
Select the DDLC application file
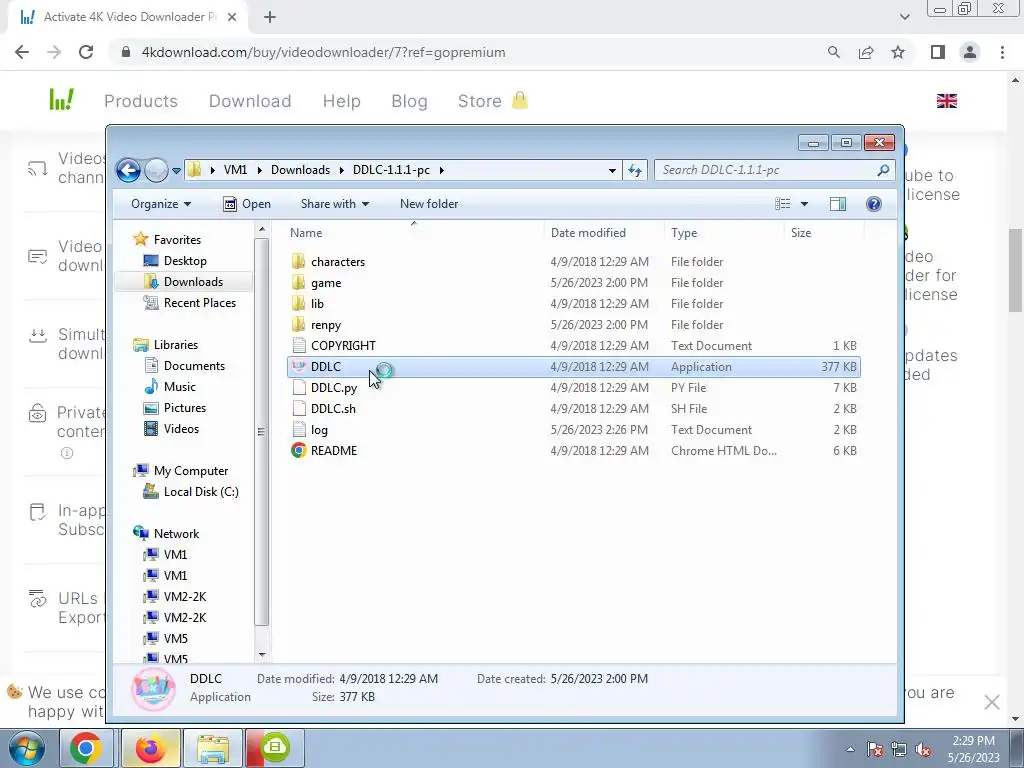[x=573, y=366]
